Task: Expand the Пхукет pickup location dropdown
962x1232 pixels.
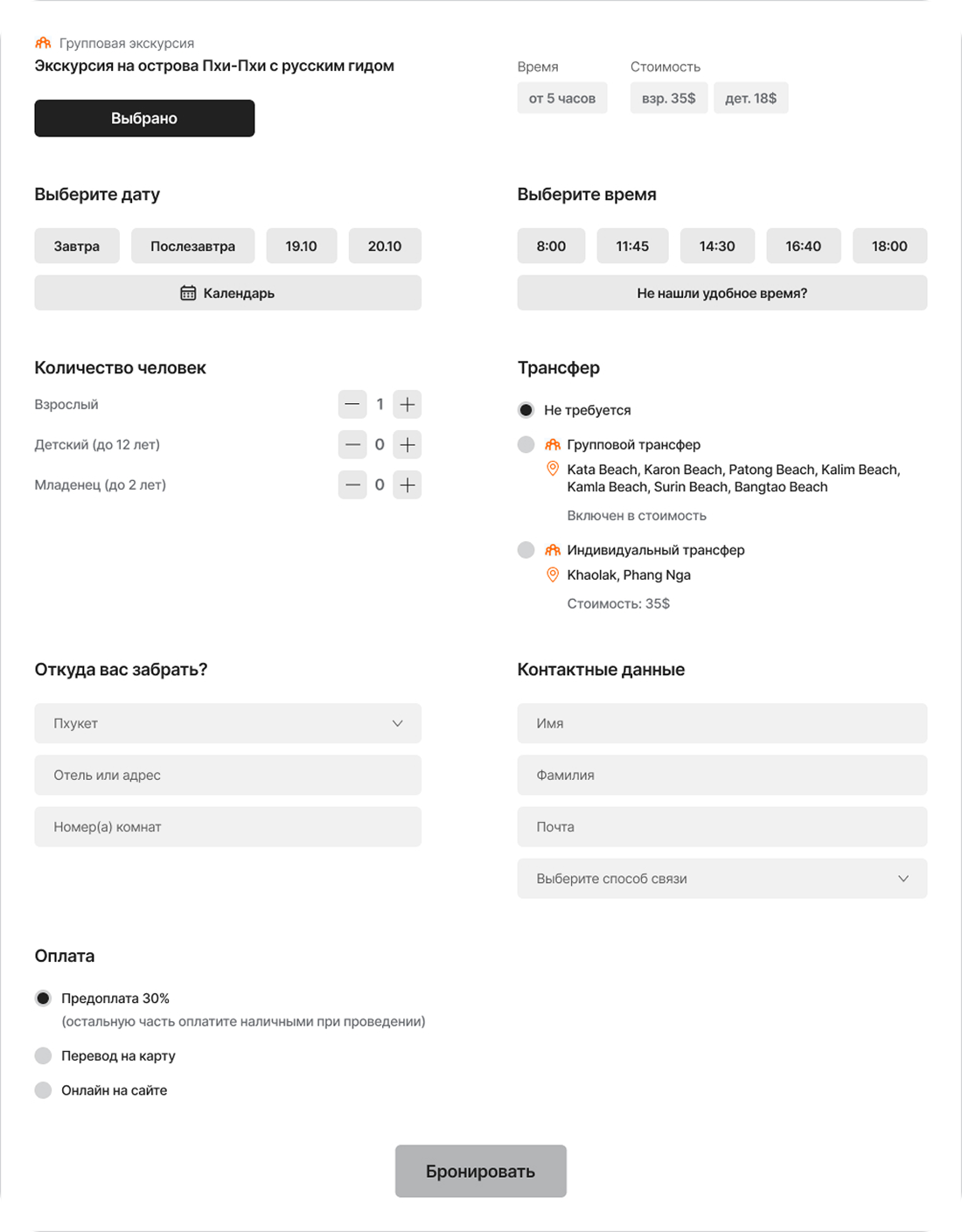Action: click(x=227, y=724)
